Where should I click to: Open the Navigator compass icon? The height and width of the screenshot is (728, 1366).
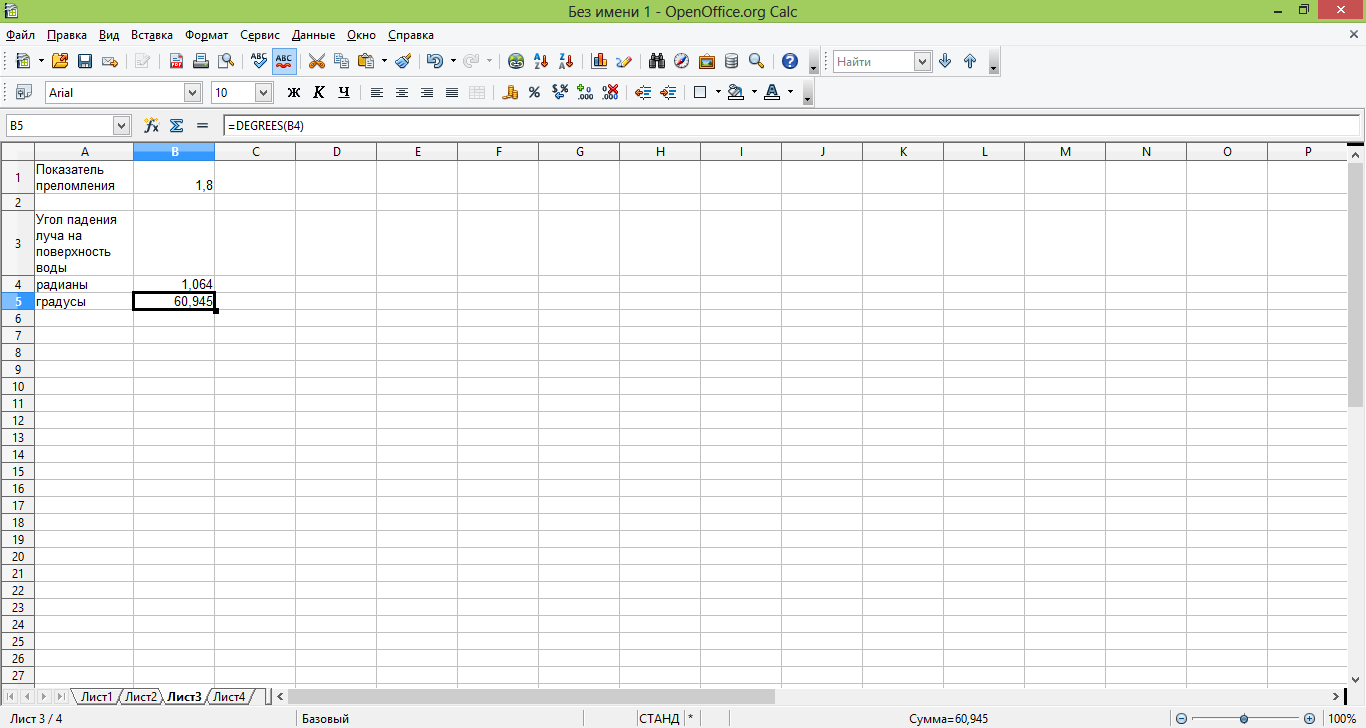[682, 61]
